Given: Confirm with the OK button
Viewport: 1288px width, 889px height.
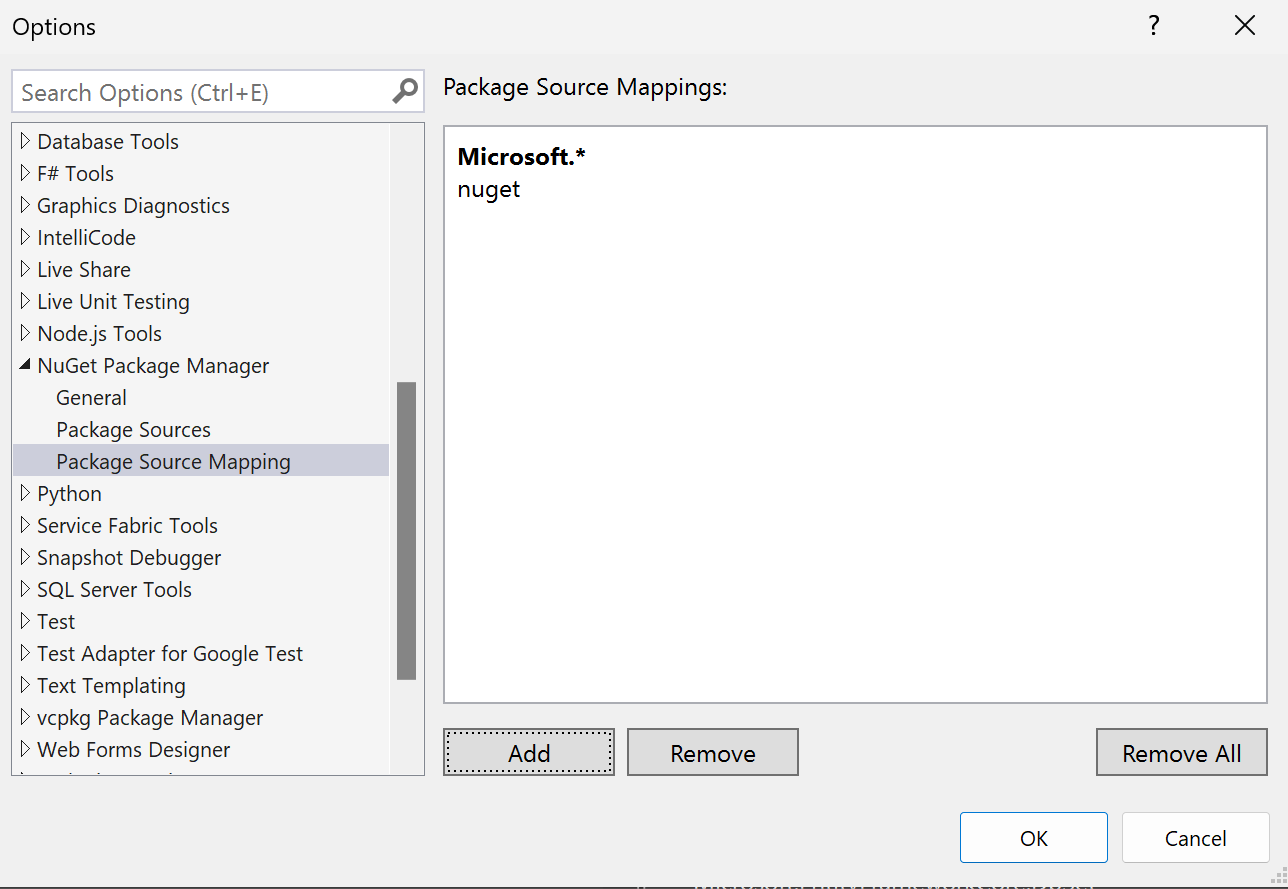Looking at the screenshot, I should click(1033, 838).
